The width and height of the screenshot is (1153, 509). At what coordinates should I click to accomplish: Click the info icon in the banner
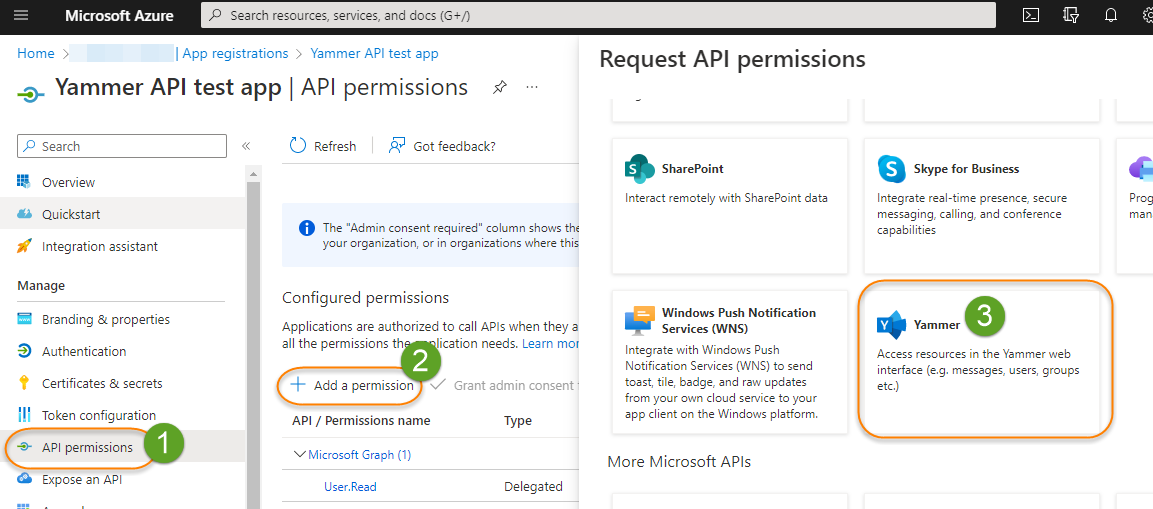(307, 228)
